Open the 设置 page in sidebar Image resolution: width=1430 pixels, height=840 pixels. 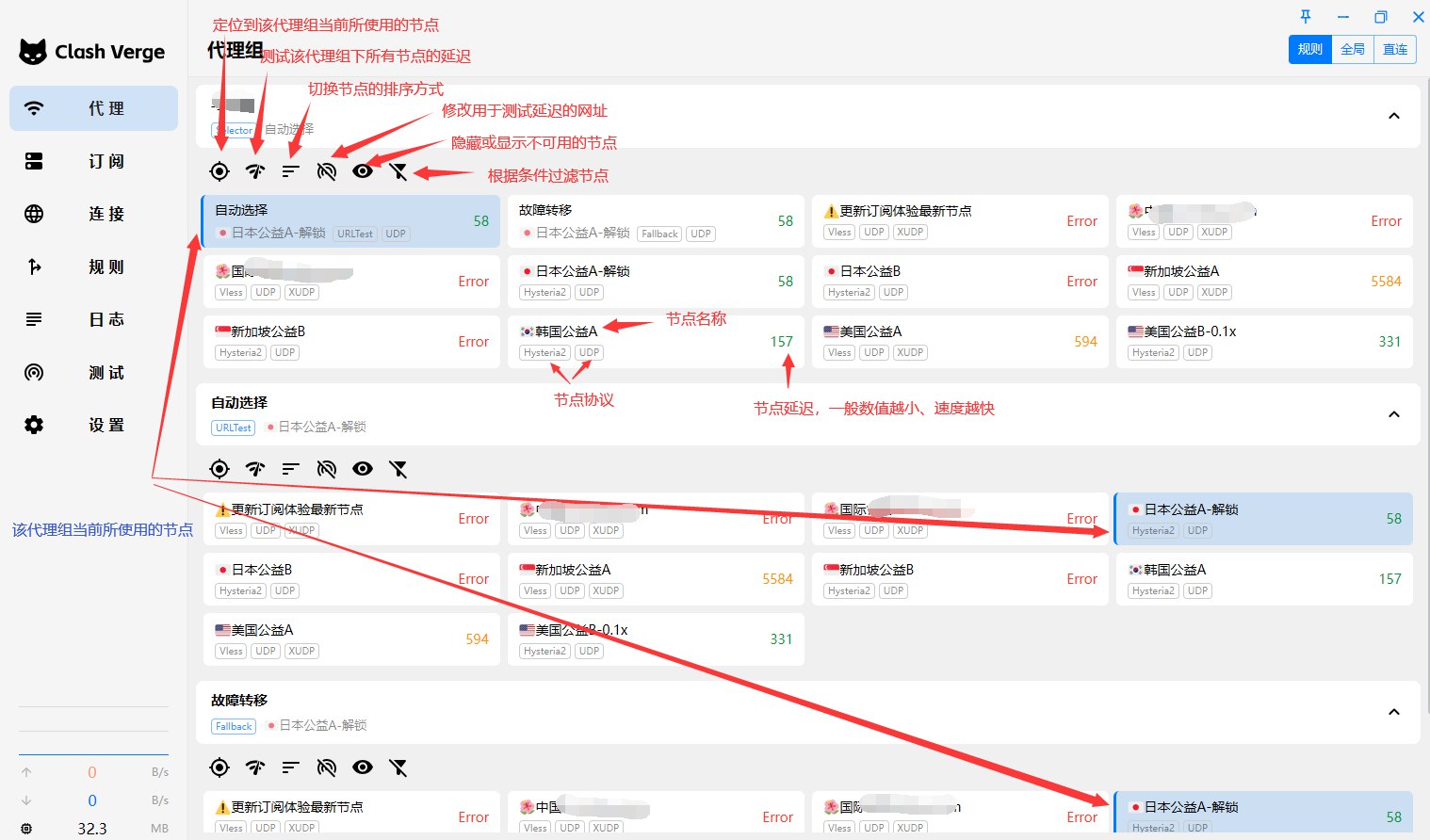[x=94, y=426]
